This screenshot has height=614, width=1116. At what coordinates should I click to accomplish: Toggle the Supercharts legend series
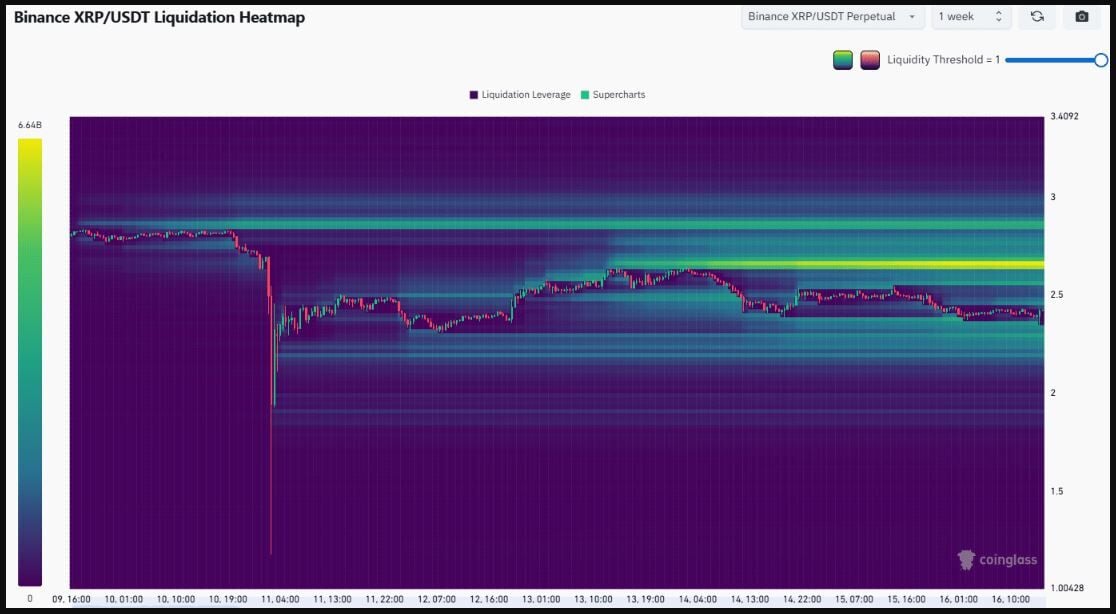pos(614,95)
